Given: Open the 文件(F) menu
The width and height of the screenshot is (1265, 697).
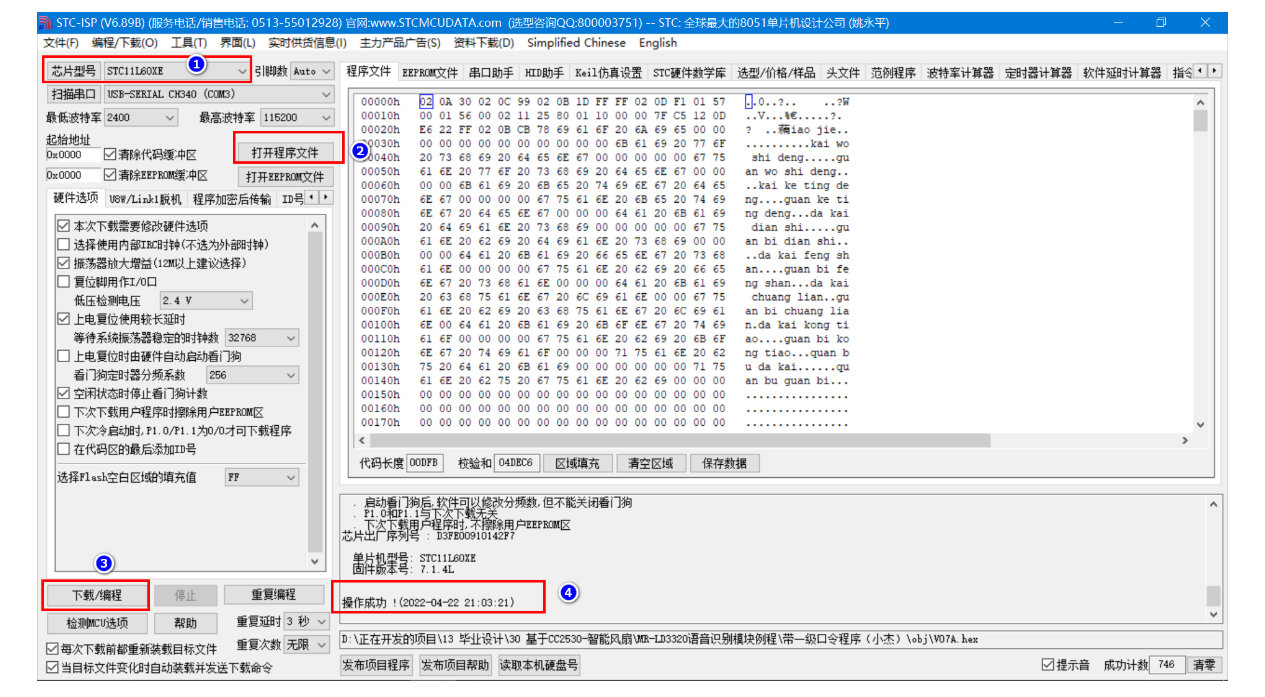Looking at the screenshot, I should tap(61, 43).
